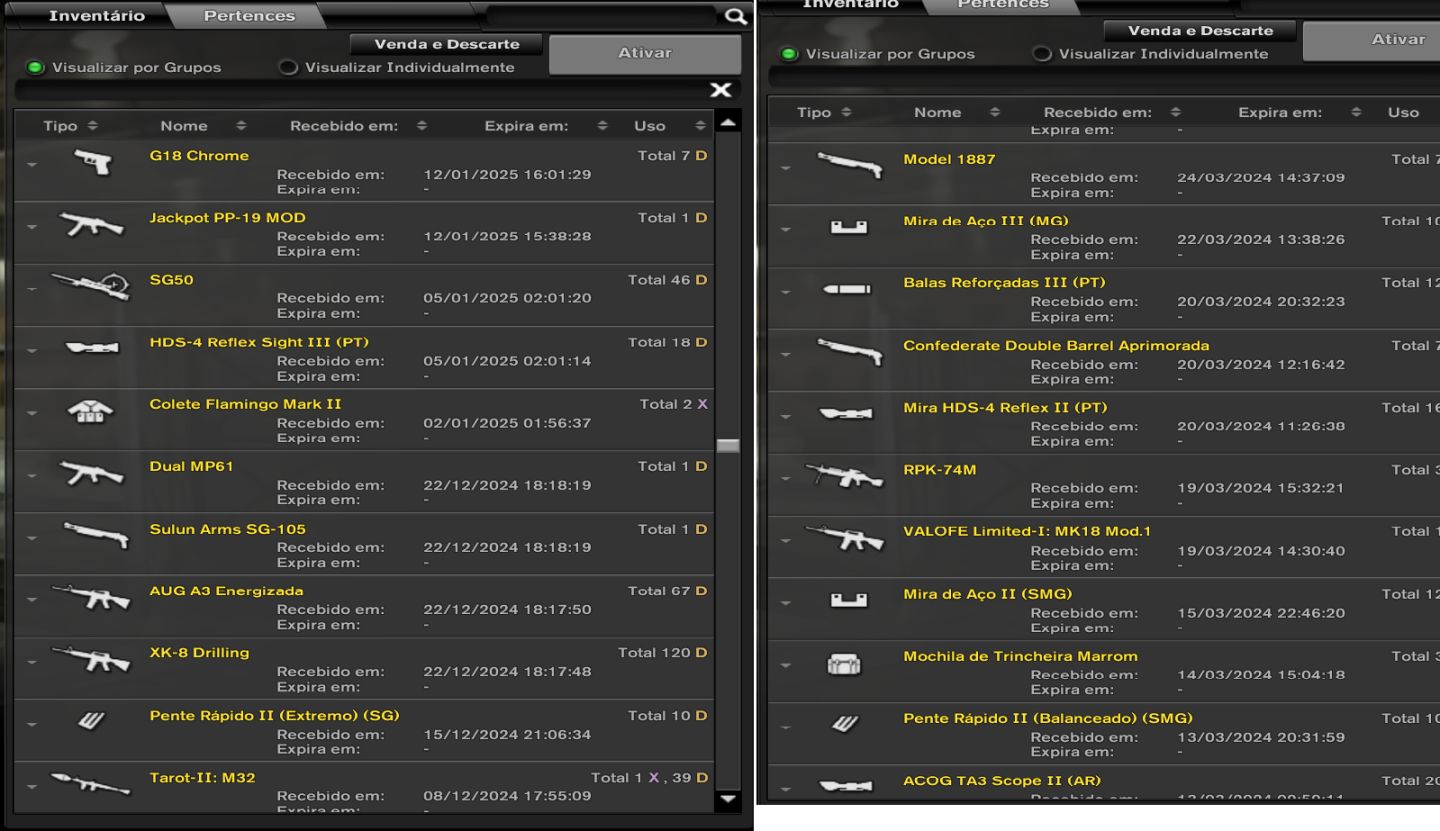Click Ativar button in left window
The height and width of the screenshot is (831, 1440).
pyautogui.click(x=645, y=53)
